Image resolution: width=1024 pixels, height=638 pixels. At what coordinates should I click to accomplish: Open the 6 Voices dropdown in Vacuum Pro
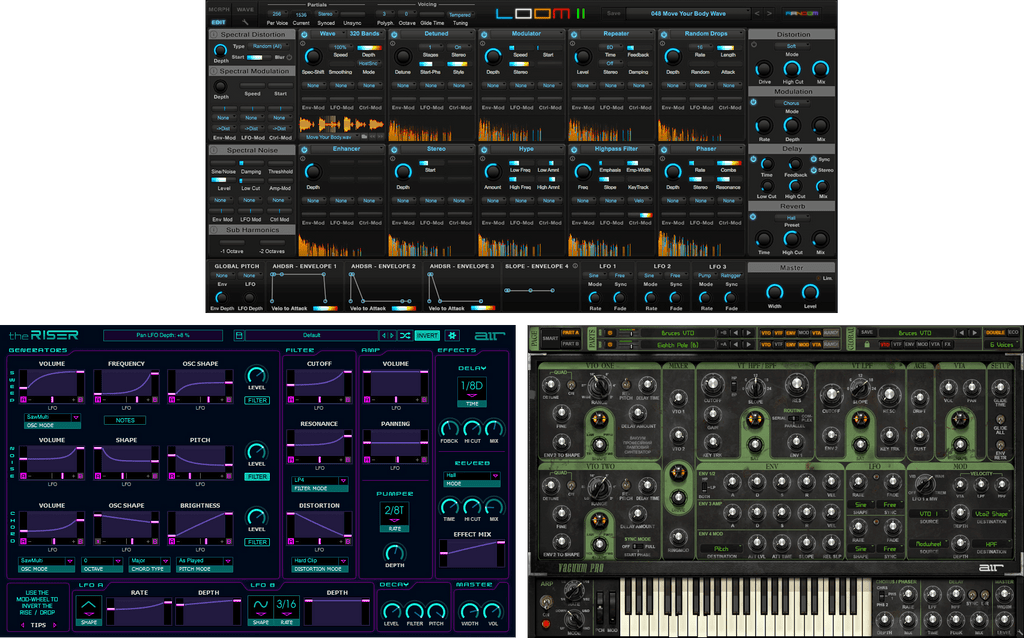(1002, 345)
